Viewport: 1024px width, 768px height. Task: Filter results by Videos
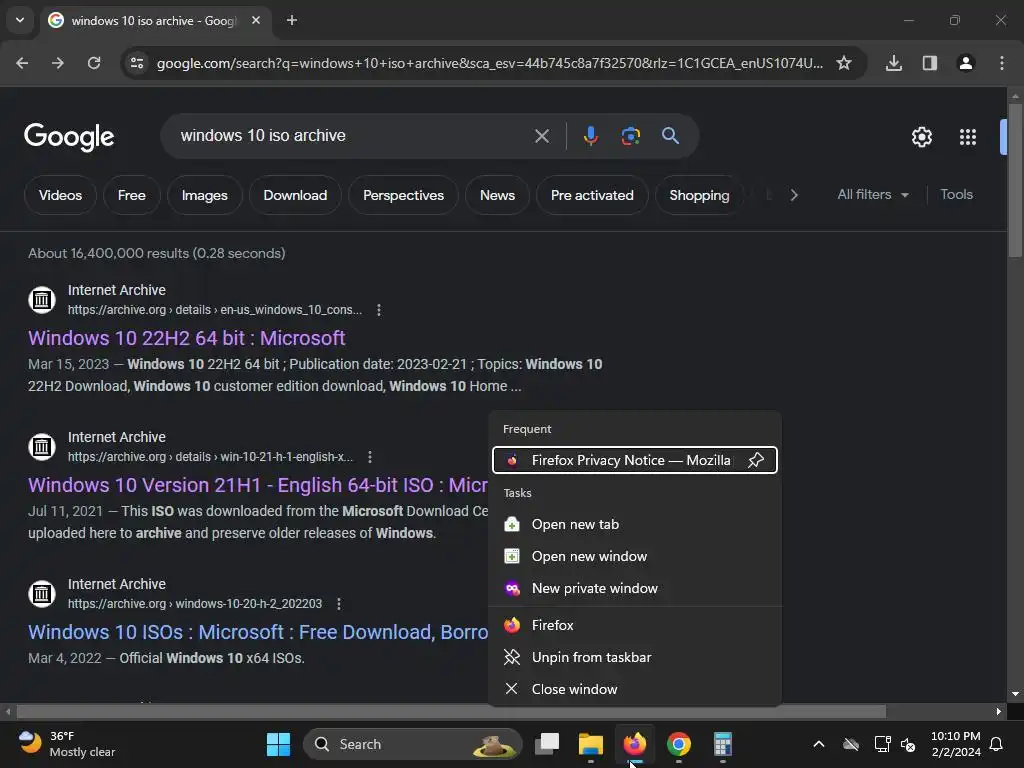click(60, 195)
